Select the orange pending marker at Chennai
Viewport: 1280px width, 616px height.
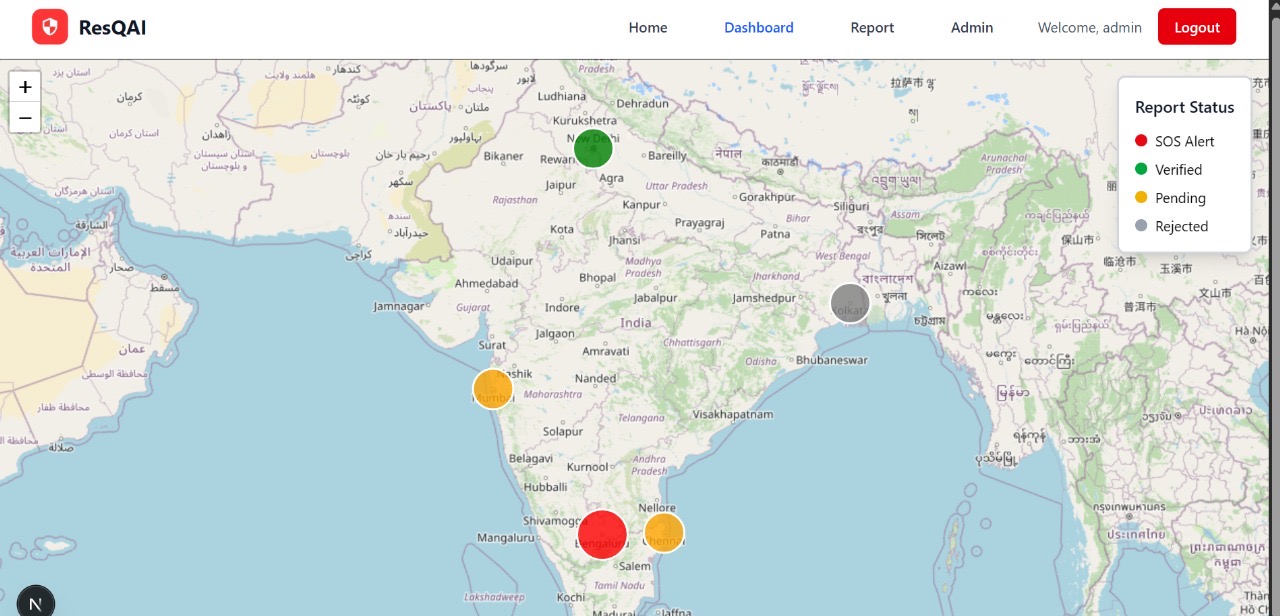point(664,533)
